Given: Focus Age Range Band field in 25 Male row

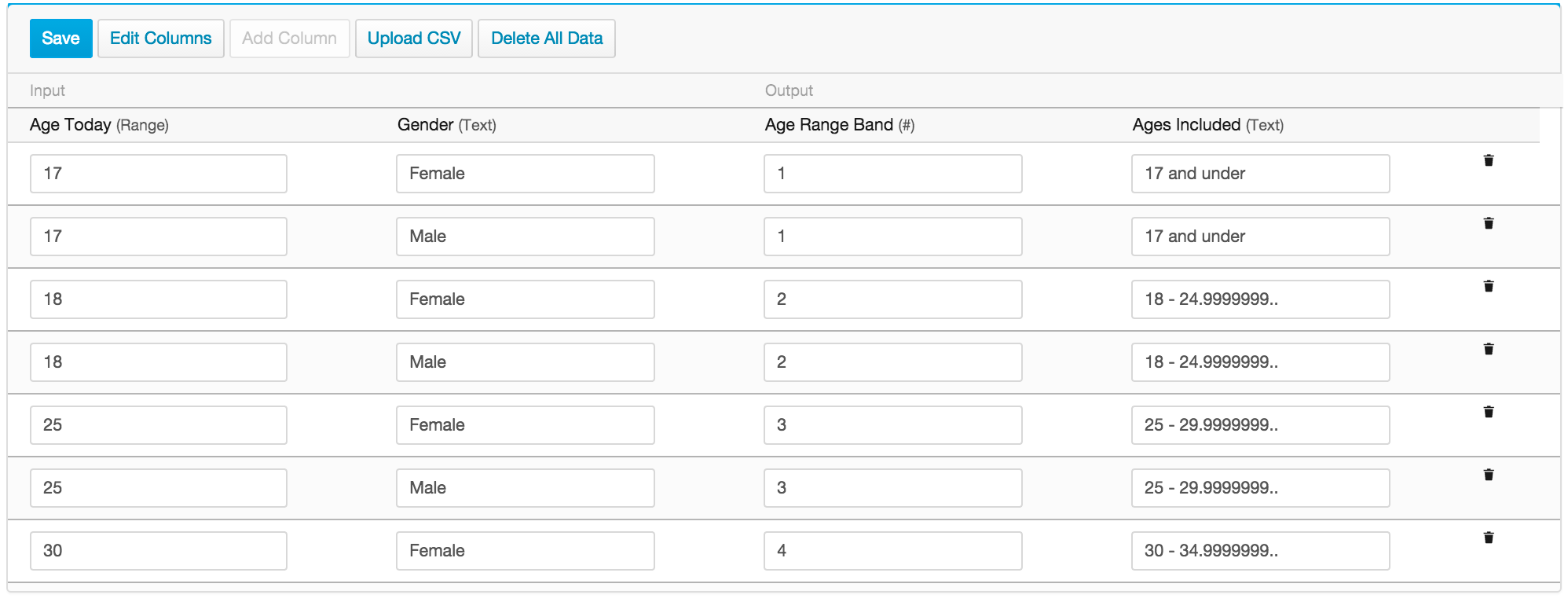Looking at the screenshot, I should coord(893,488).
